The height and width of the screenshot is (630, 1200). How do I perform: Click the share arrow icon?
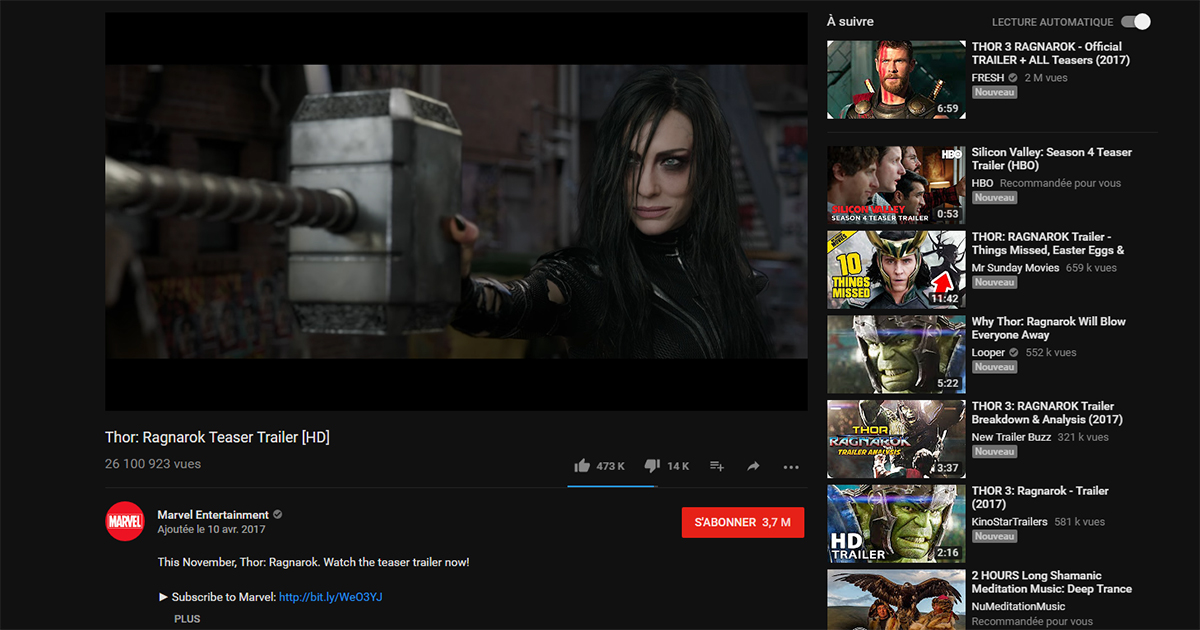coord(753,466)
